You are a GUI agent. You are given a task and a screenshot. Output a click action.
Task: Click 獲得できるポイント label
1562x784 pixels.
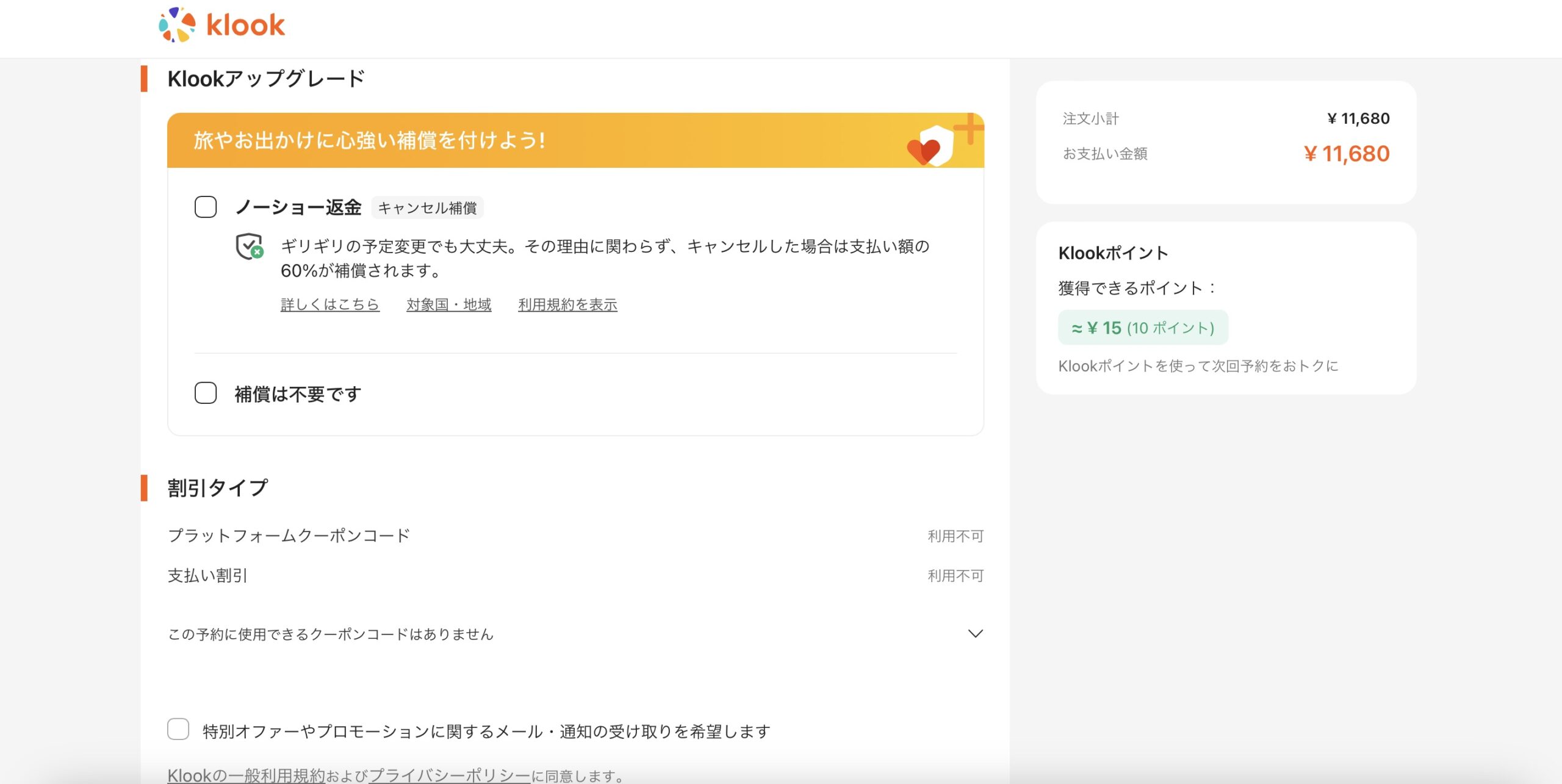point(1138,287)
